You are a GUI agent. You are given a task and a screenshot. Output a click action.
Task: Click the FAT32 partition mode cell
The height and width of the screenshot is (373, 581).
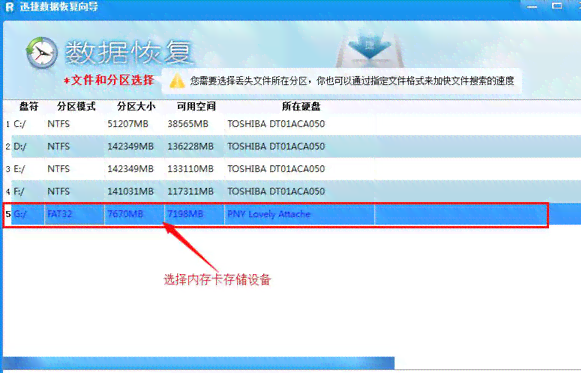coord(60,214)
